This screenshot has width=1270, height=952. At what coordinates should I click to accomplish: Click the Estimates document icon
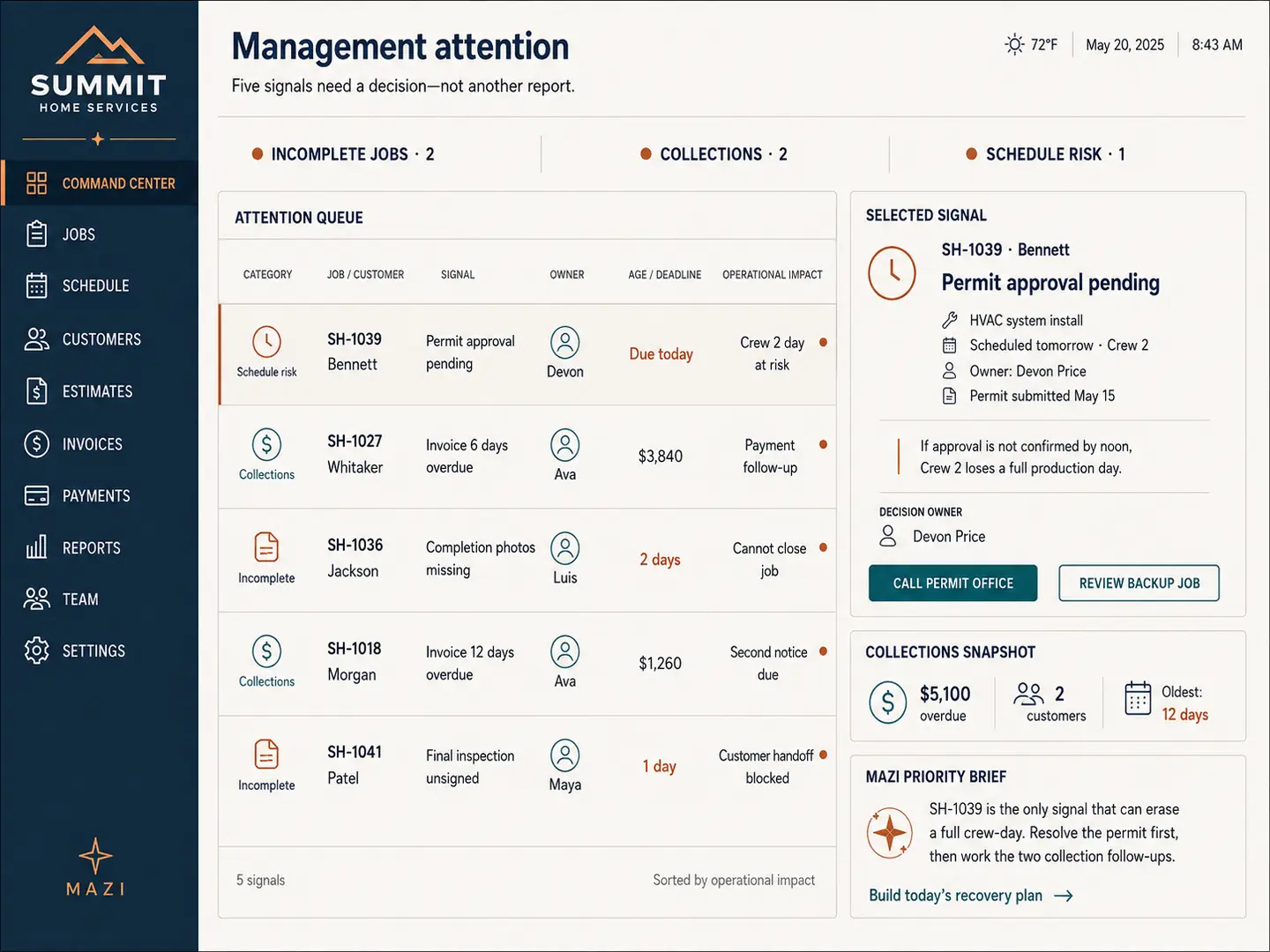[x=36, y=391]
